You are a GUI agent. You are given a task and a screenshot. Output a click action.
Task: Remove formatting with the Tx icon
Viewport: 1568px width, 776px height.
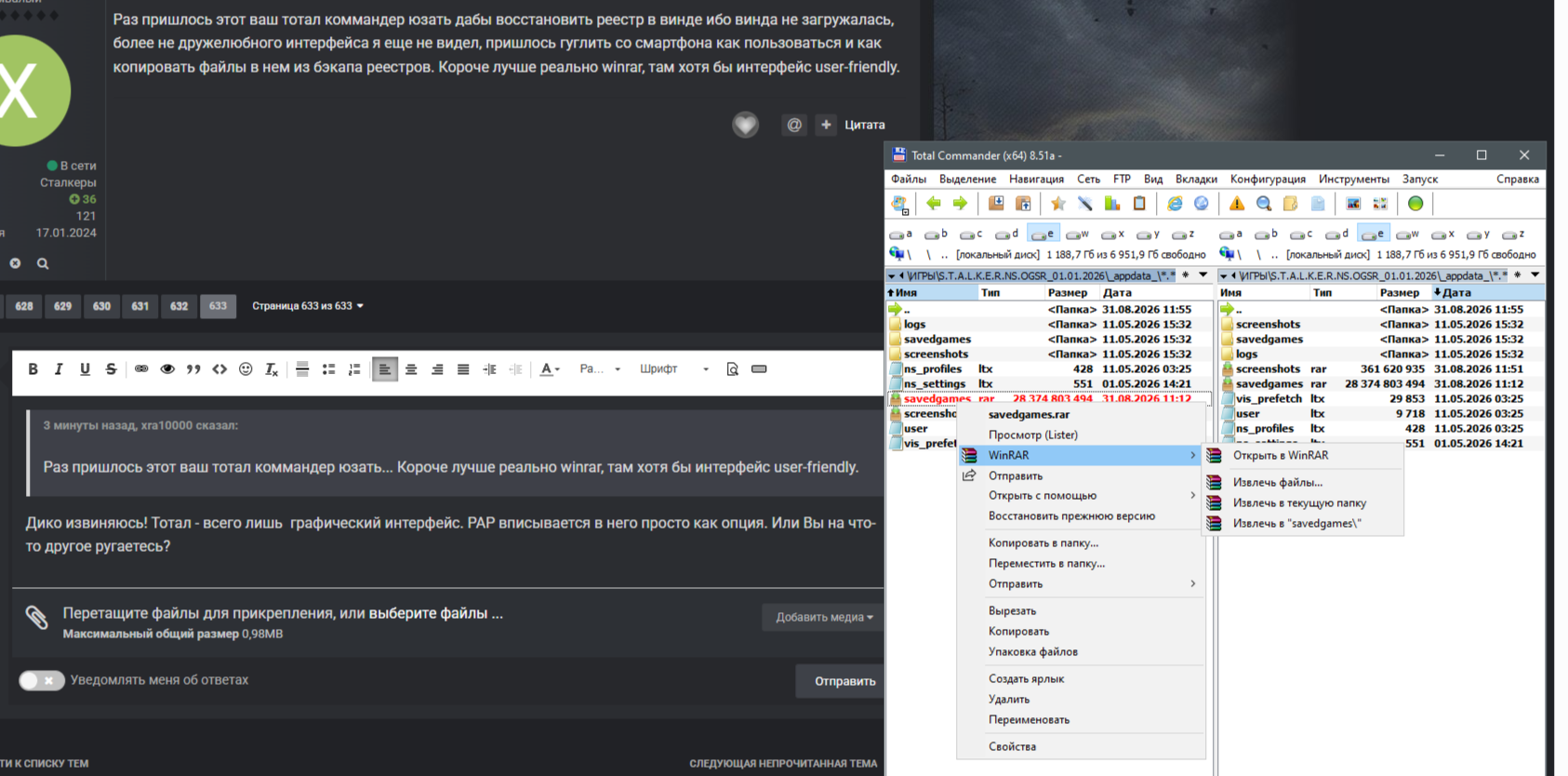tap(272, 369)
